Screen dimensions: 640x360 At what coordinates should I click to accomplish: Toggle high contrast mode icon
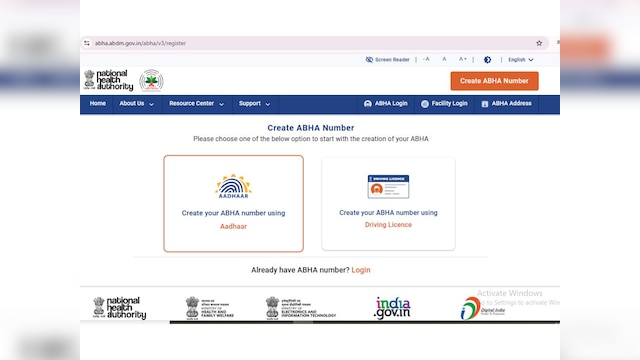coord(487,60)
